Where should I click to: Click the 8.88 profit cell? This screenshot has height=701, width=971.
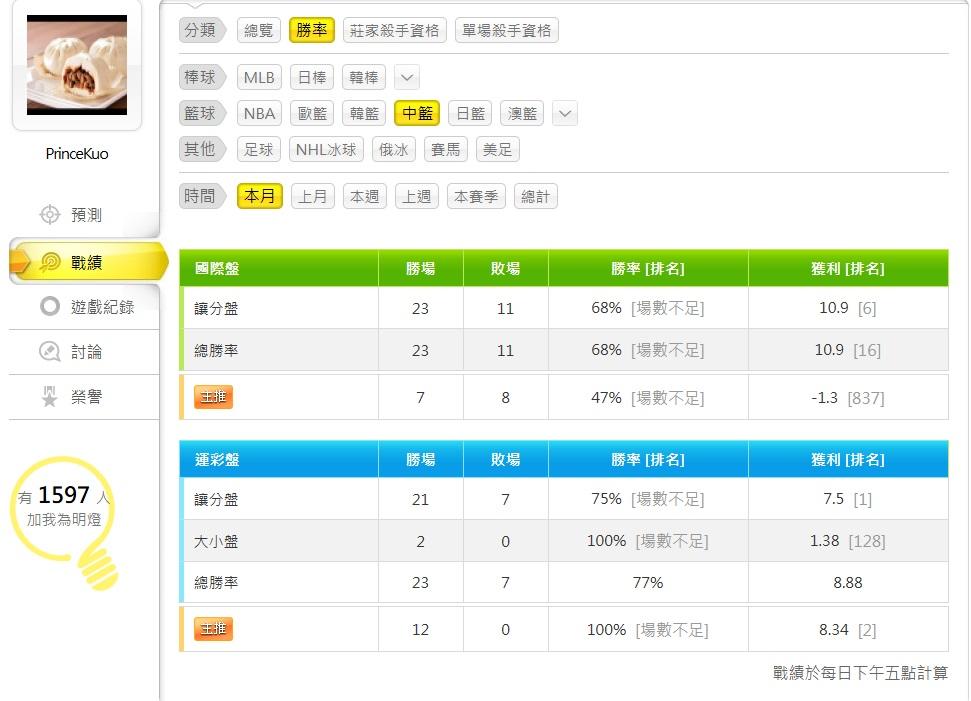(848, 582)
